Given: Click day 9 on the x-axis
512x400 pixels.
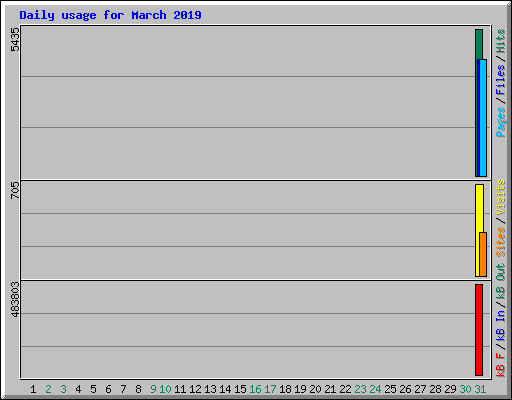Looking at the screenshot, I should (153, 389).
